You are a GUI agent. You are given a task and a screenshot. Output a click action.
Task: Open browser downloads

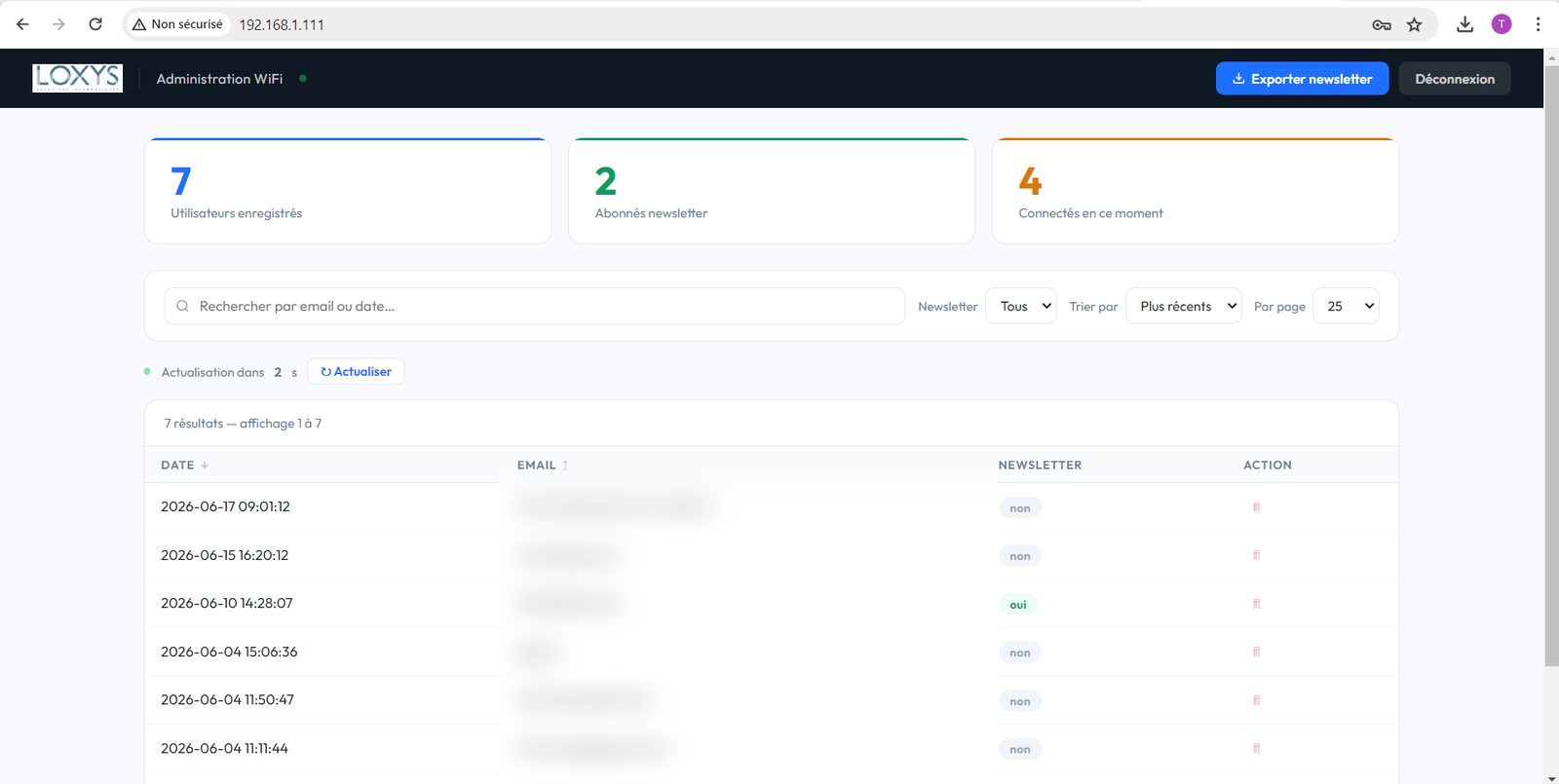tap(1464, 24)
